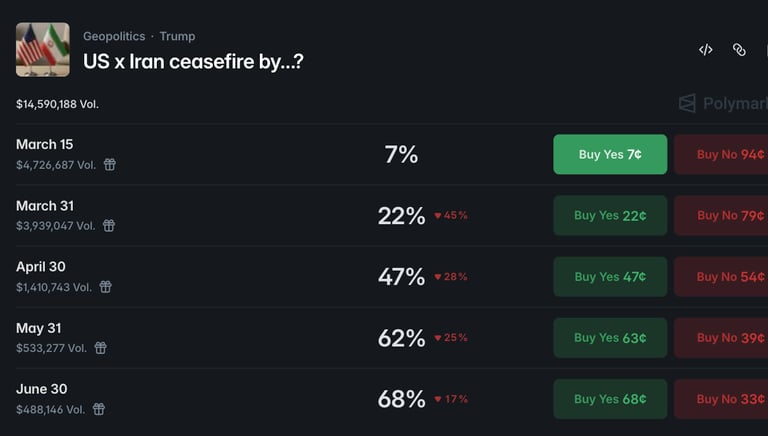Click the gift icon beside June 30 volume

[x=99, y=409]
